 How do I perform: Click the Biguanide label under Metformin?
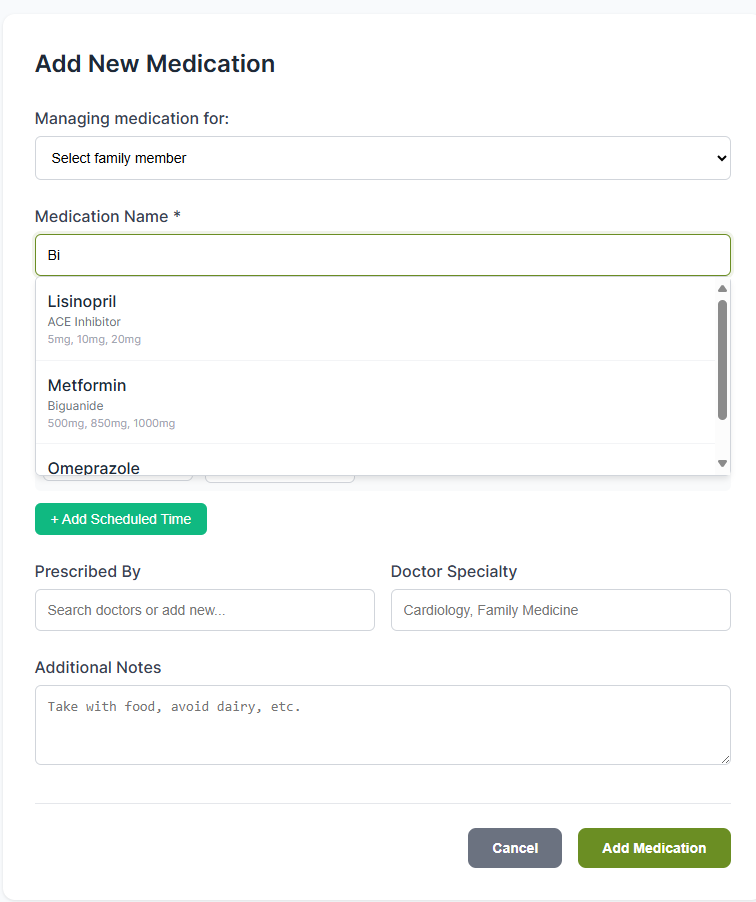[x=75, y=406]
